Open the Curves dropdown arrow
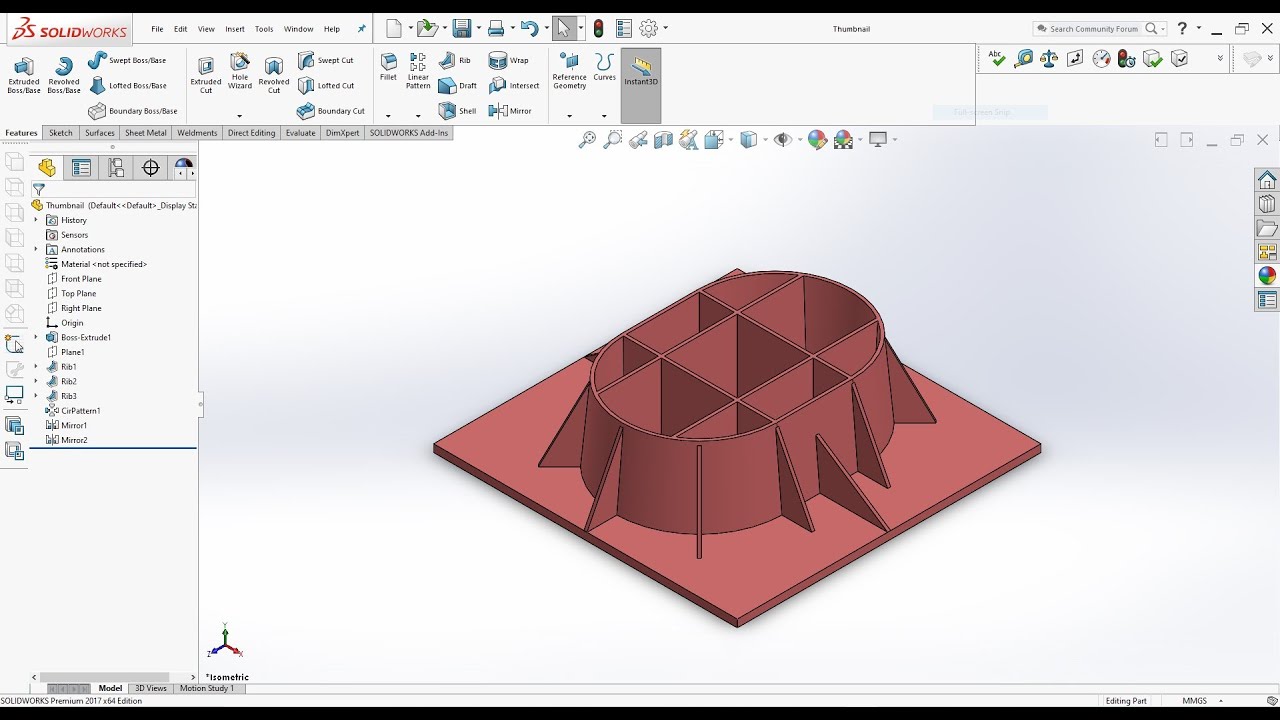Screen dimensions: 1280x720 pos(604,116)
